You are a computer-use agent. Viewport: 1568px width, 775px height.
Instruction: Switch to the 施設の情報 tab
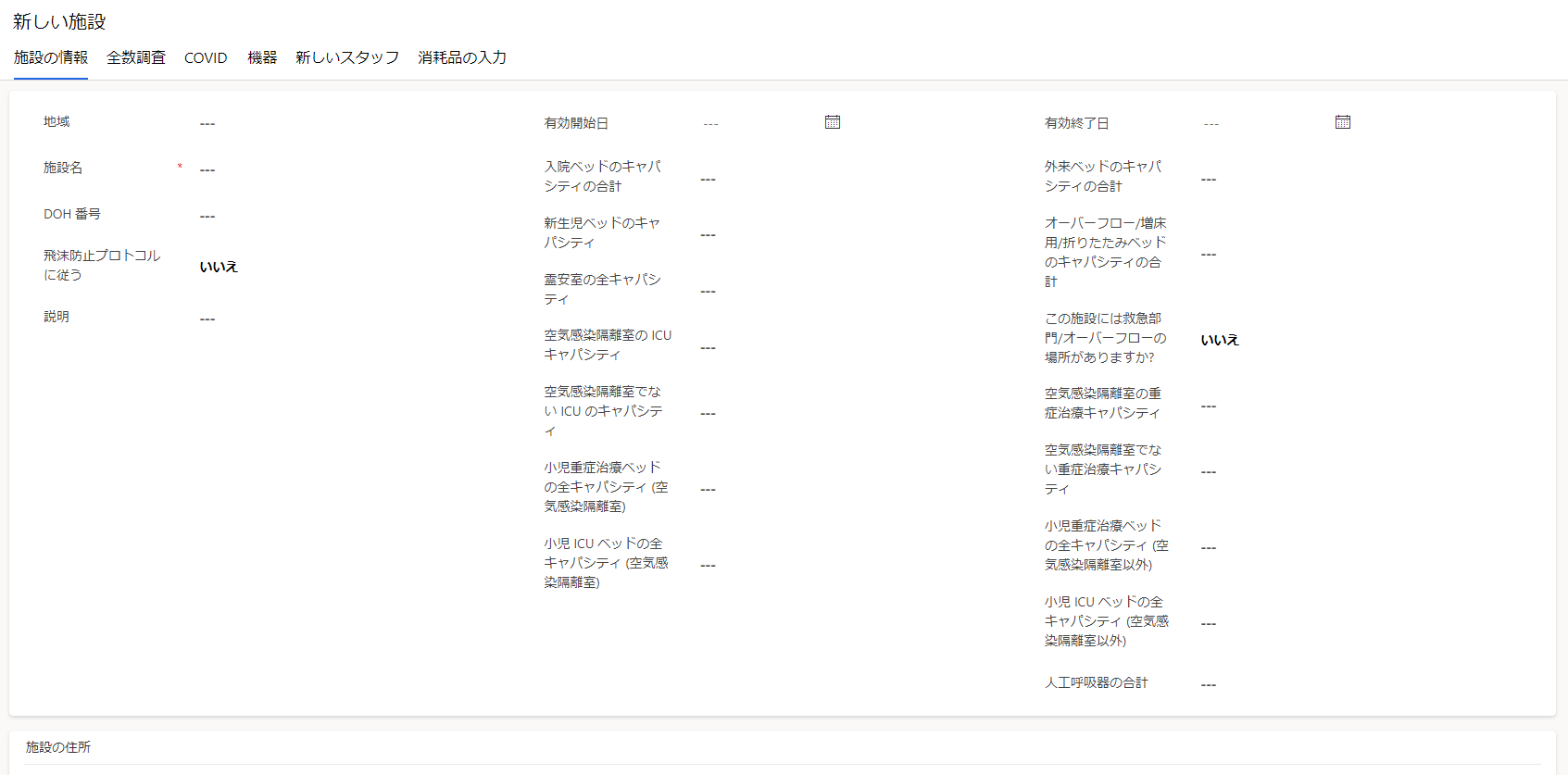(x=51, y=57)
